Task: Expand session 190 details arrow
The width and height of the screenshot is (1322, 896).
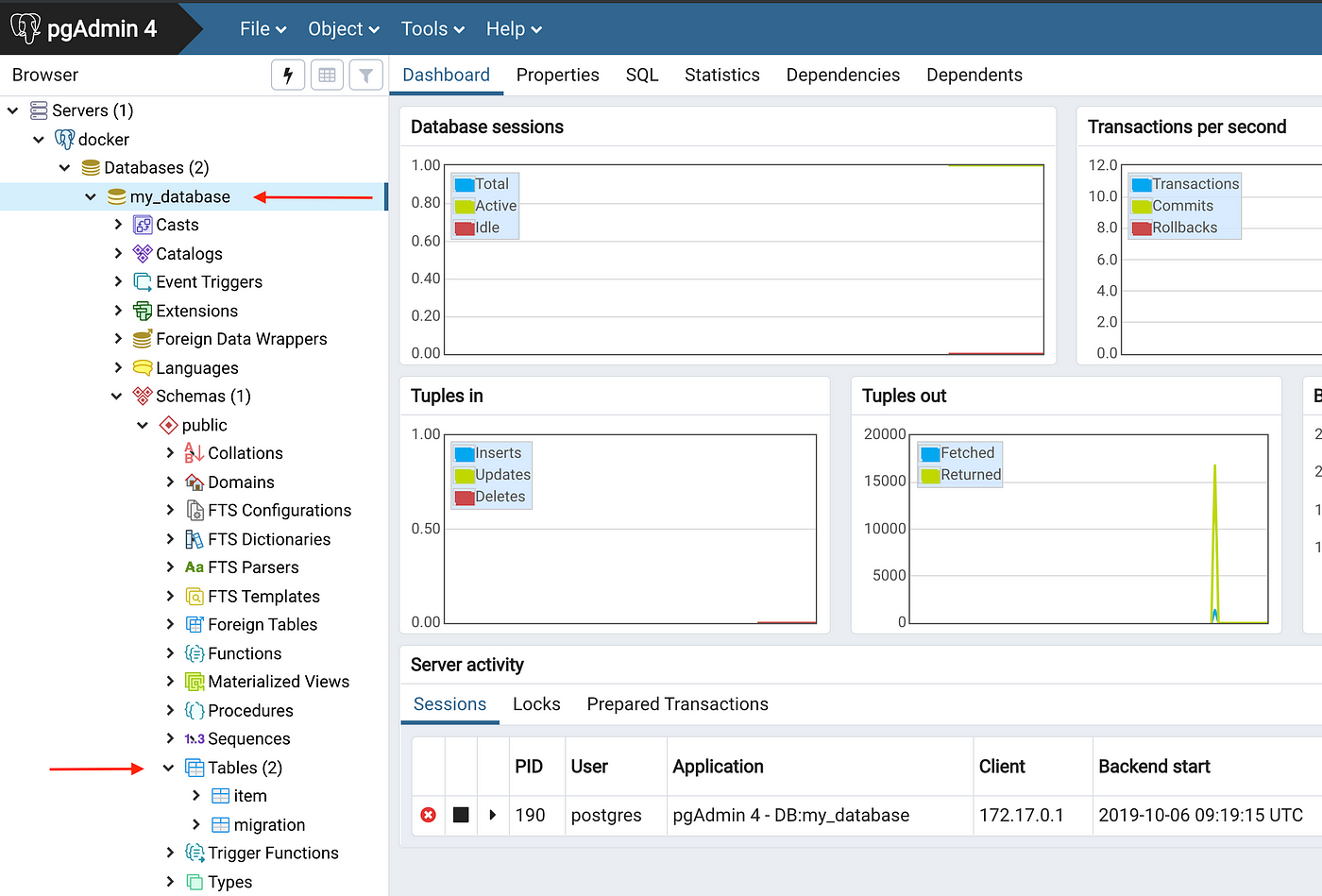Action: coord(493,815)
